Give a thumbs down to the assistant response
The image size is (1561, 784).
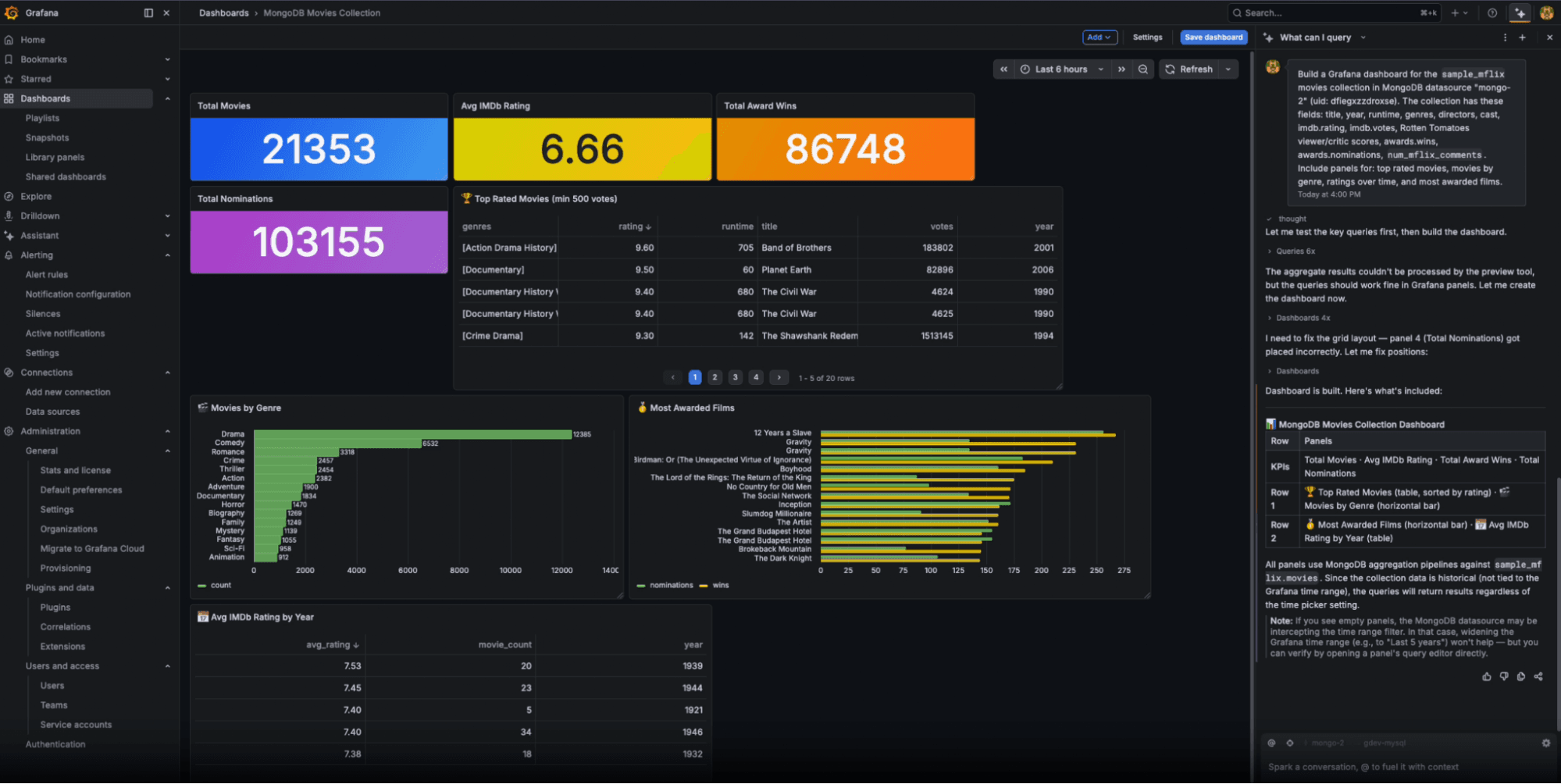tap(1504, 677)
